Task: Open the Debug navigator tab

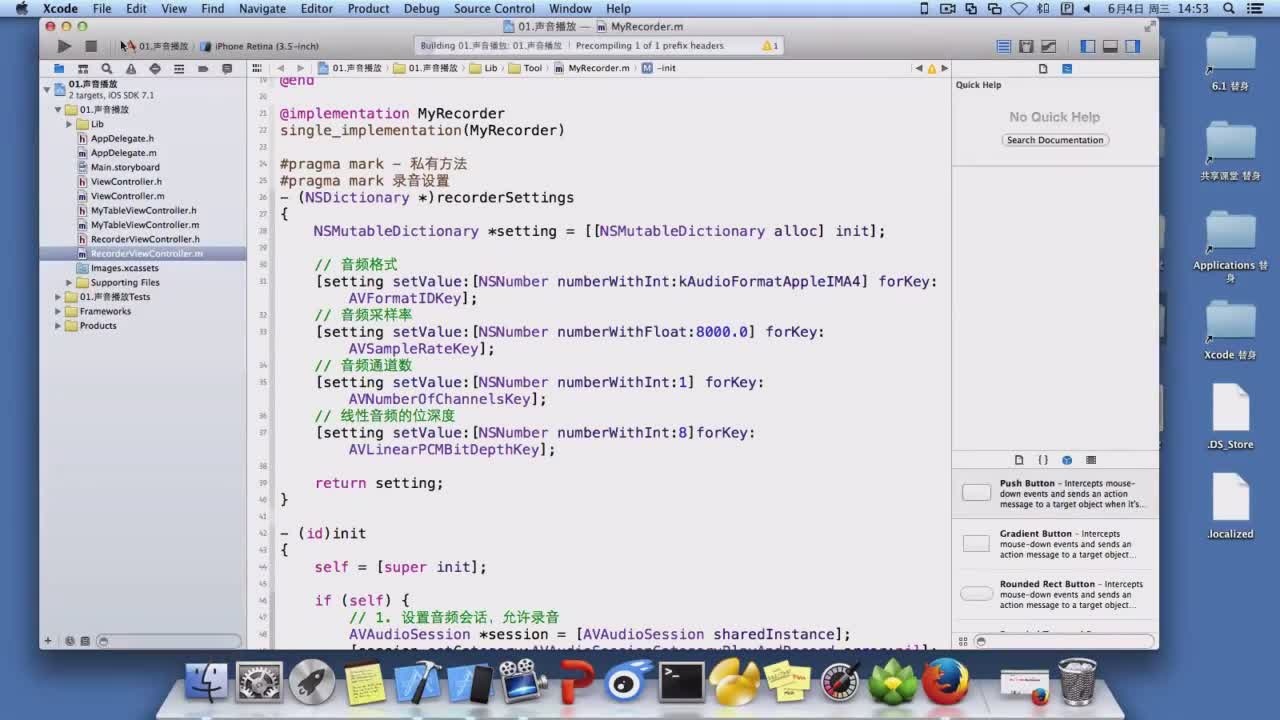Action: (179, 69)
